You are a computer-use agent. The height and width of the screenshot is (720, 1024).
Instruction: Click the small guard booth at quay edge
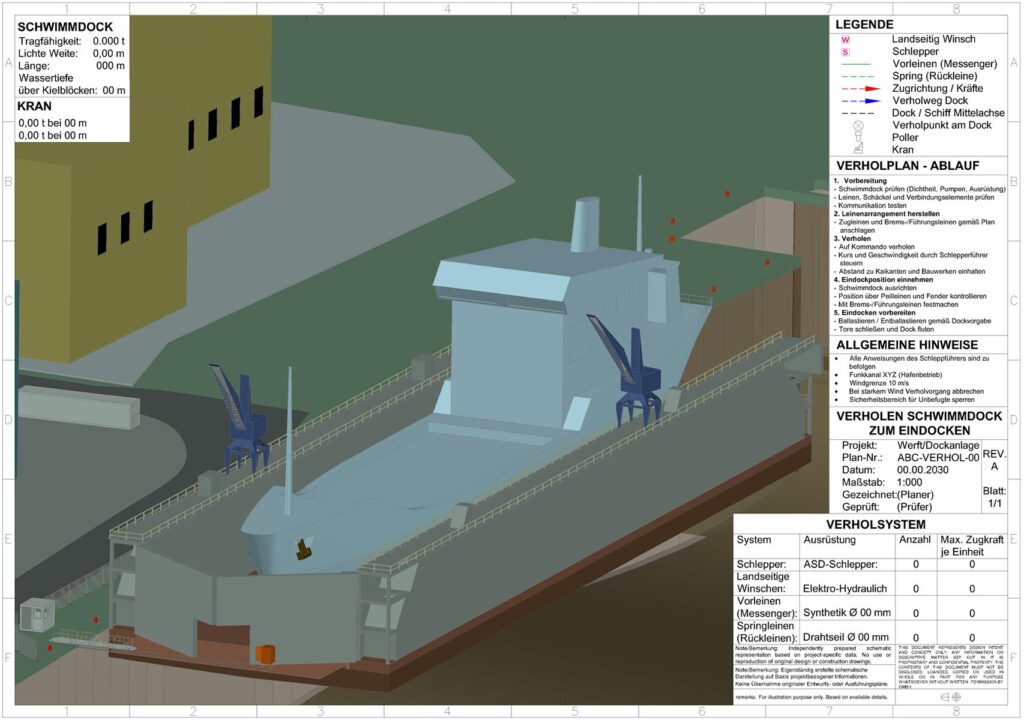click(37, 615)
